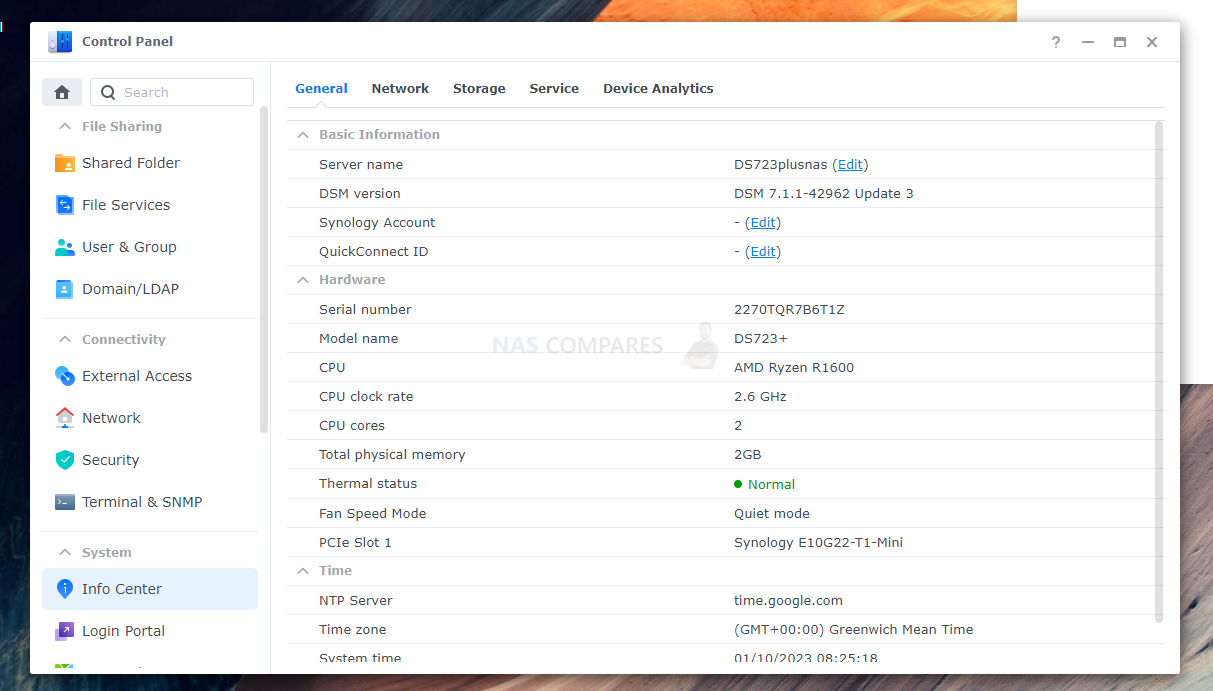Image resolution: width=1213 pixels, height=691 pixels.
Task: Collapse the Time section
Action: point(303,570)
